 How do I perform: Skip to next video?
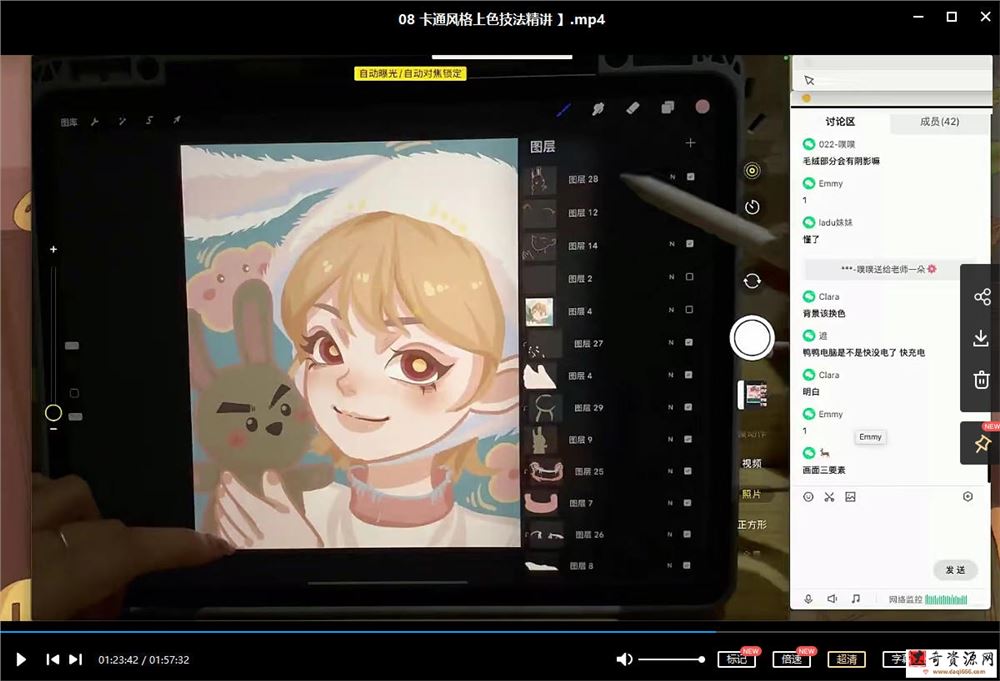coord(75,659)
